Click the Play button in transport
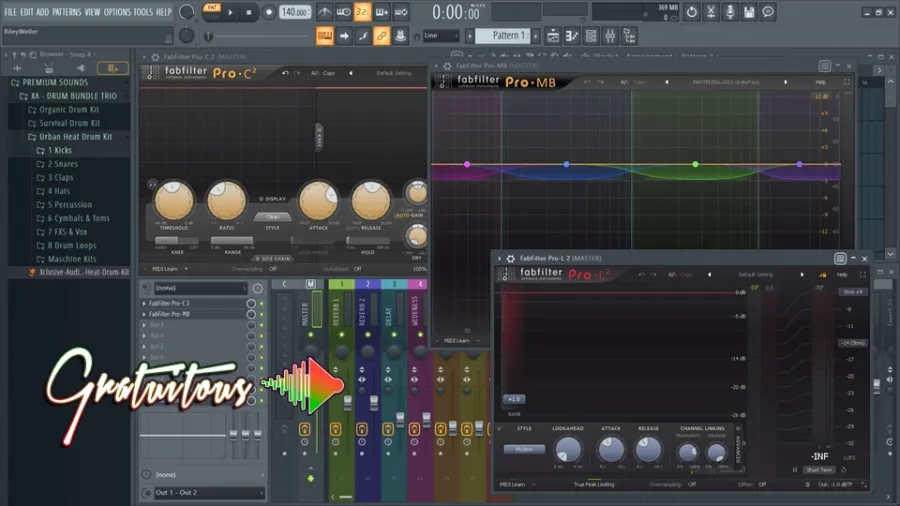The height and width of the screenshot is (506, 900). [231, 13]
